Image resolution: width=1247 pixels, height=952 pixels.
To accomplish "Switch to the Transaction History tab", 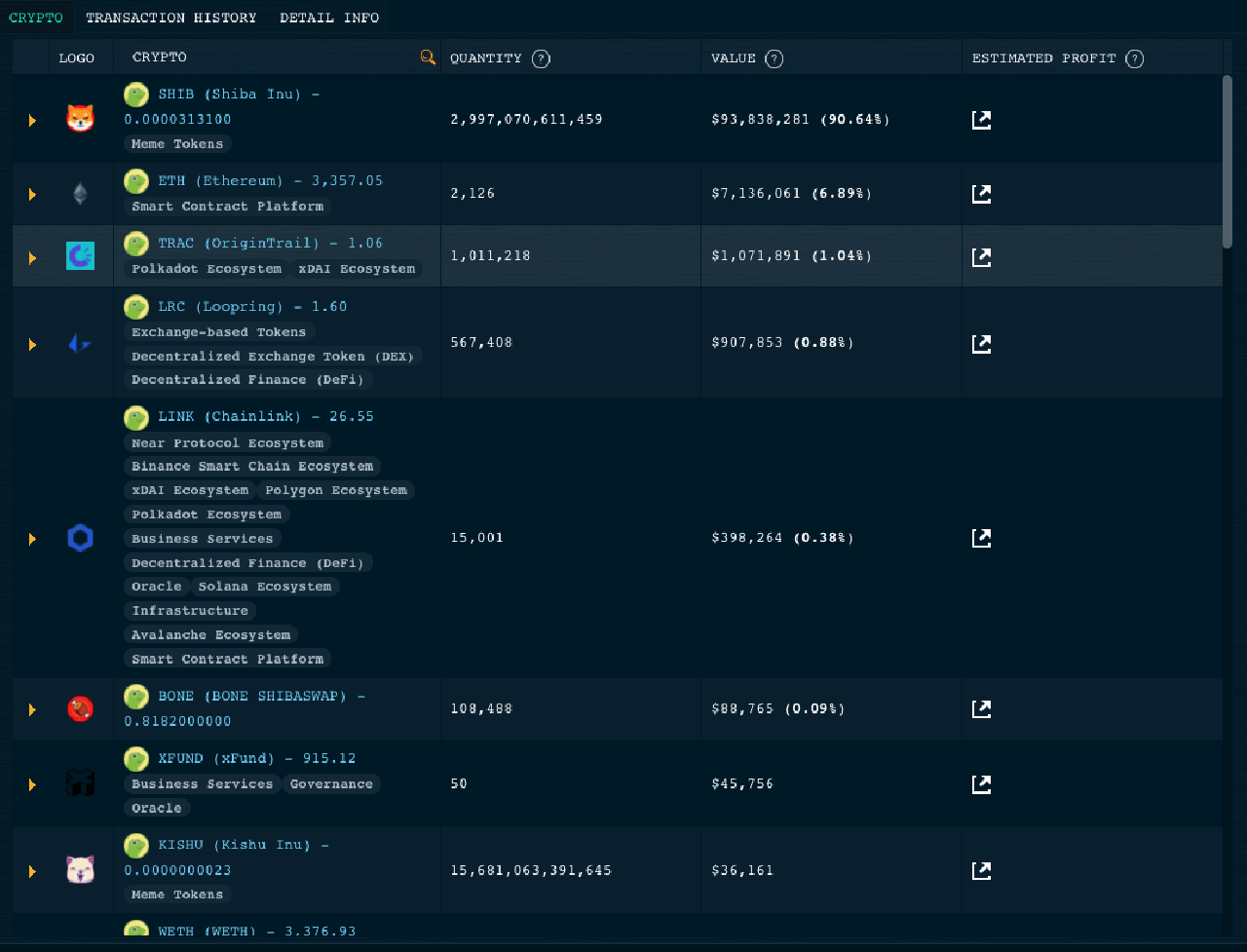I will 171,18.
